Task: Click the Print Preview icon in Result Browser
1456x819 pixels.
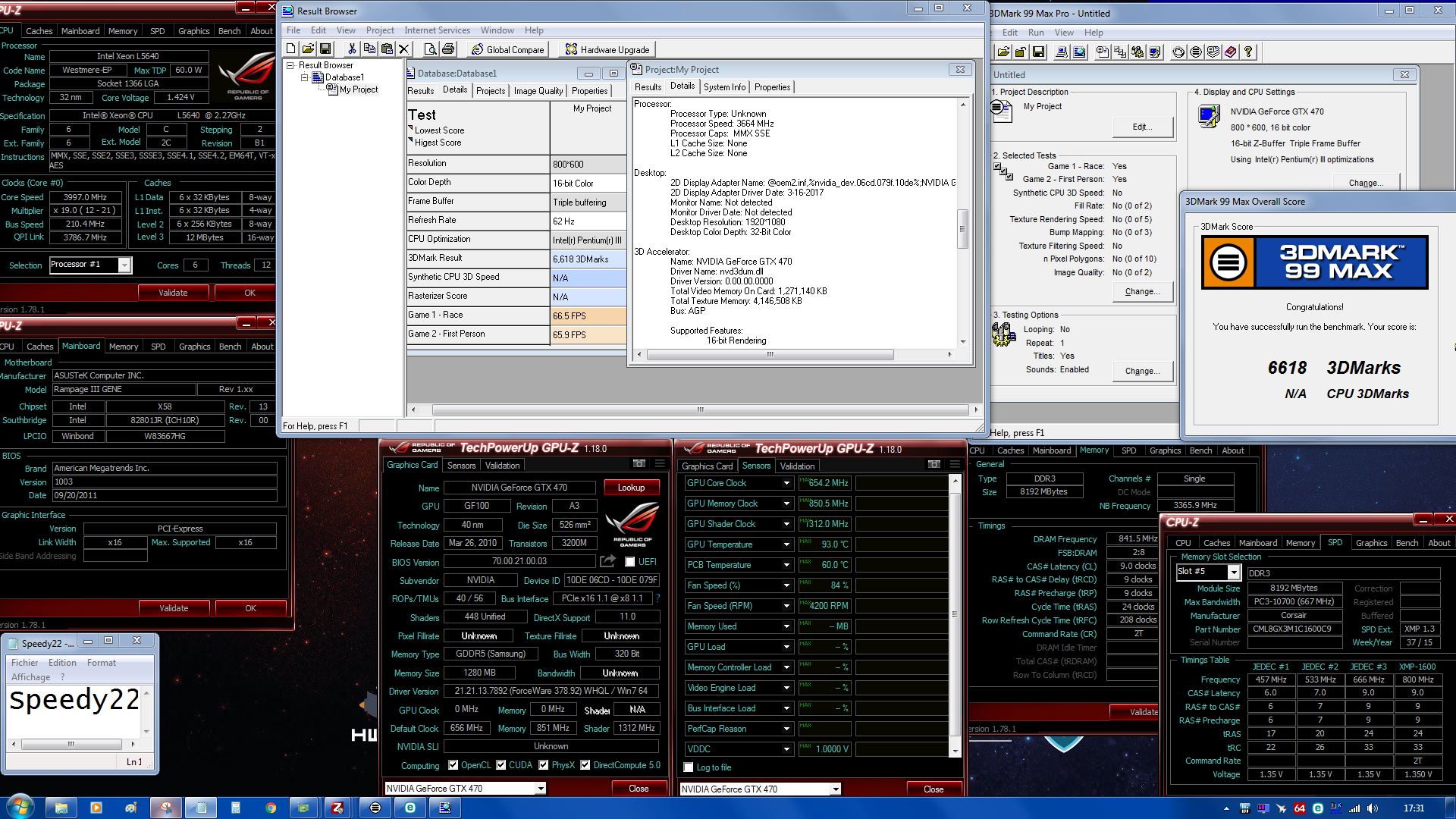Action: point(430,49)
